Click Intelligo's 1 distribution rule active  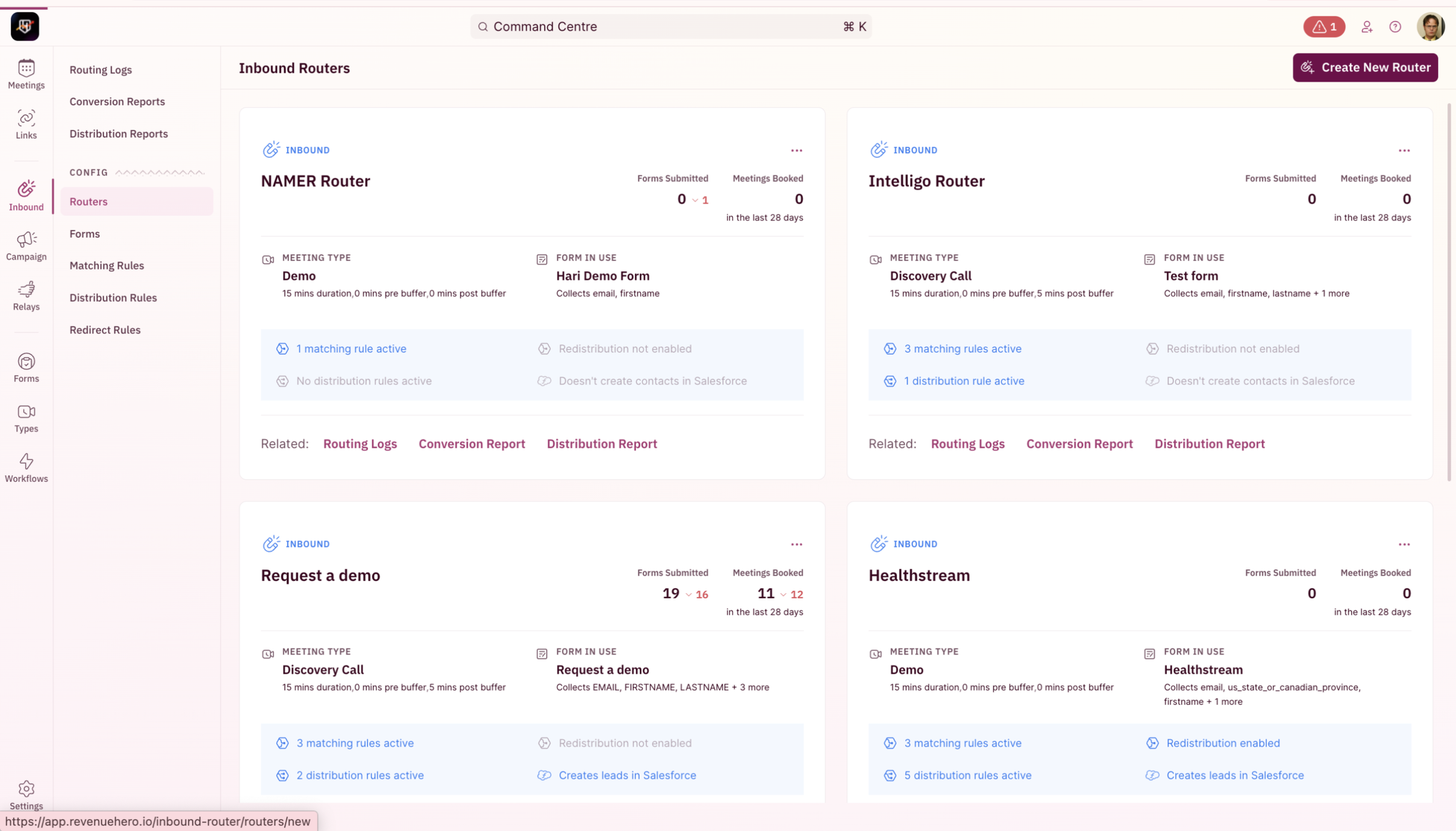pos(963,381)
